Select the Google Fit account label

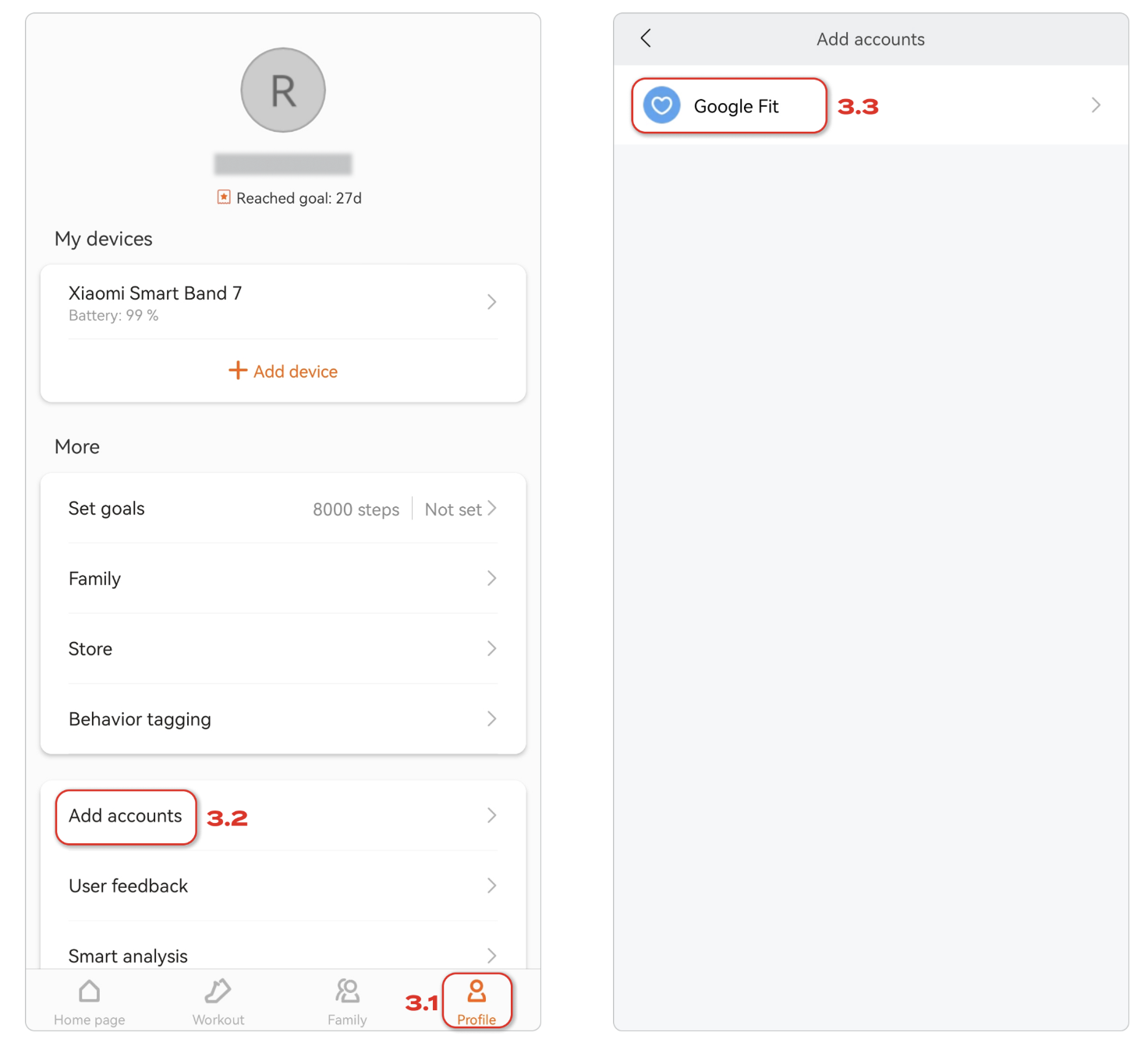736,106
